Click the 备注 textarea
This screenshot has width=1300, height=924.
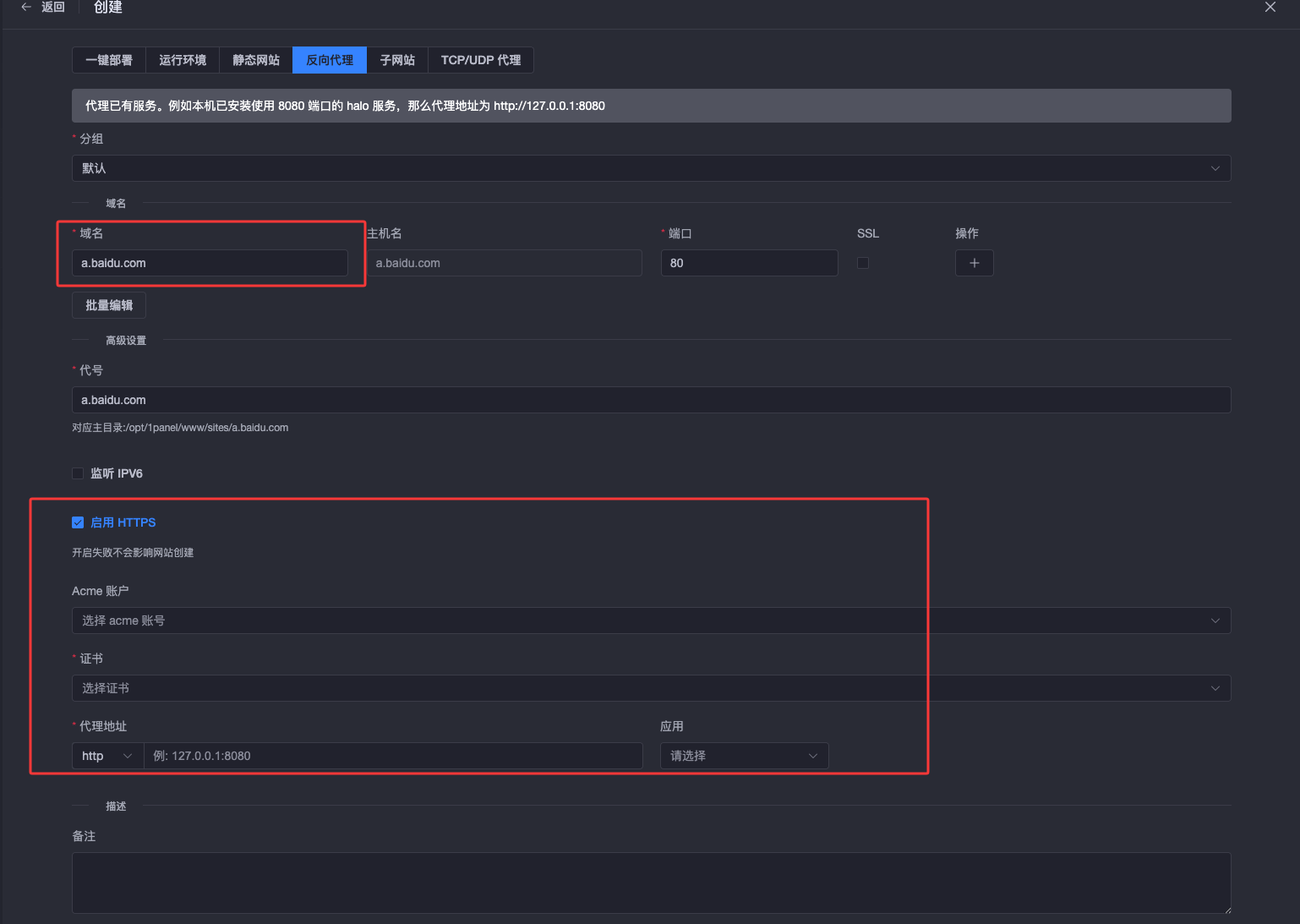tap(651, 883)
